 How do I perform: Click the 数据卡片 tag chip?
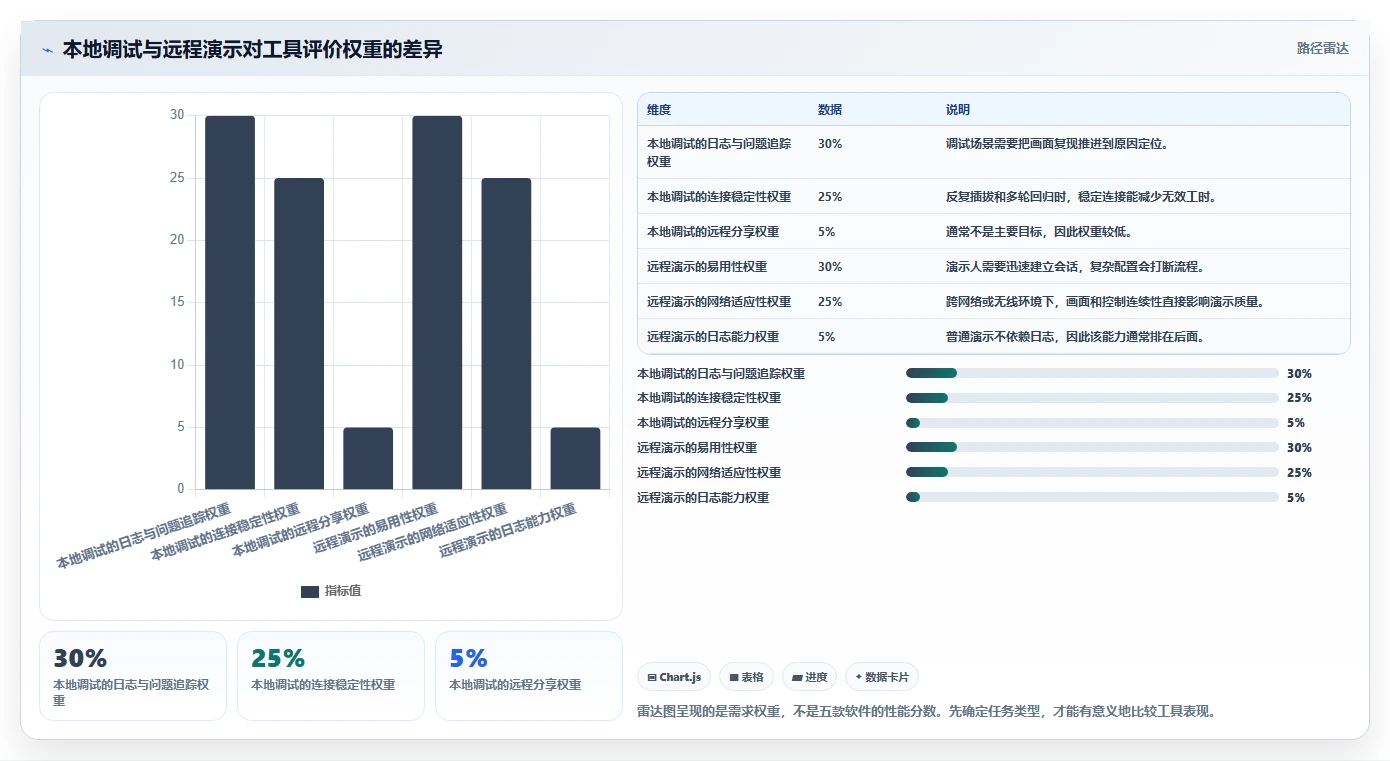click(x=882, y=677)
